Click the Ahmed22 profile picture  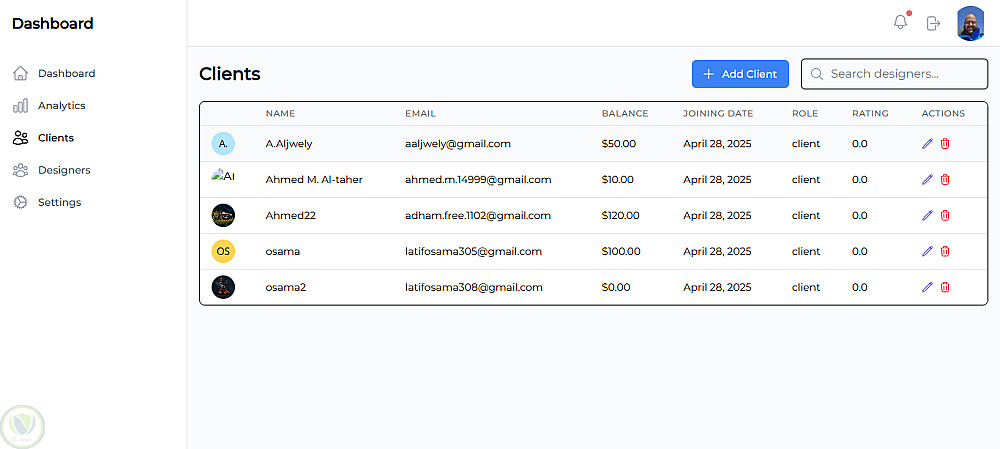pos(223,216)
